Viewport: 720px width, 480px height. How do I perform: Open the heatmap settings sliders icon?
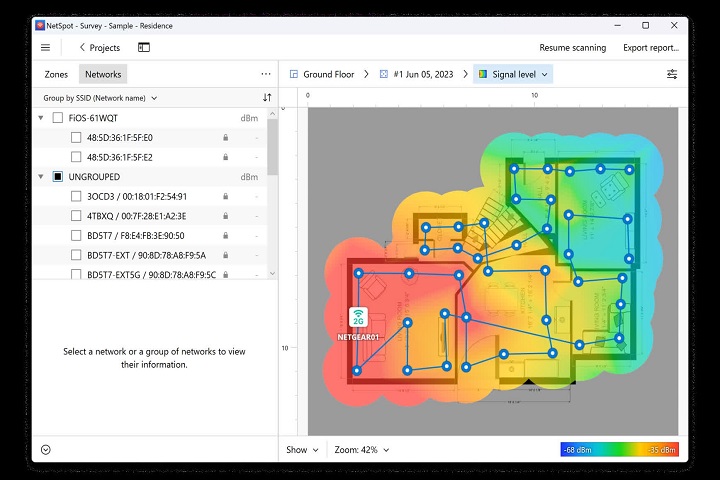pyautogui.click(x=672, y=74)
